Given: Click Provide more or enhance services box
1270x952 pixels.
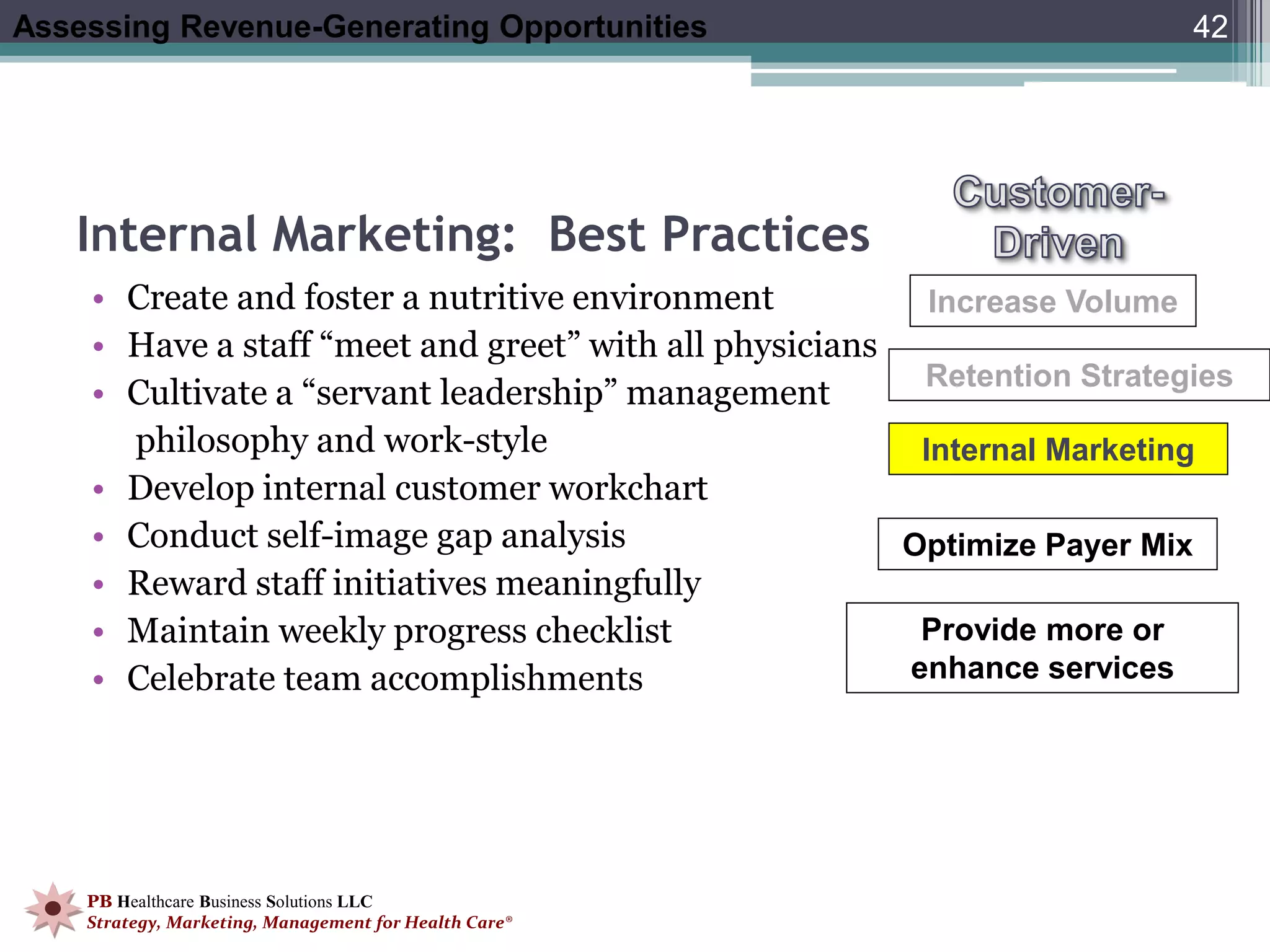Looking at the screenshot, I should pyautogui.click(x=1042, y=648).
